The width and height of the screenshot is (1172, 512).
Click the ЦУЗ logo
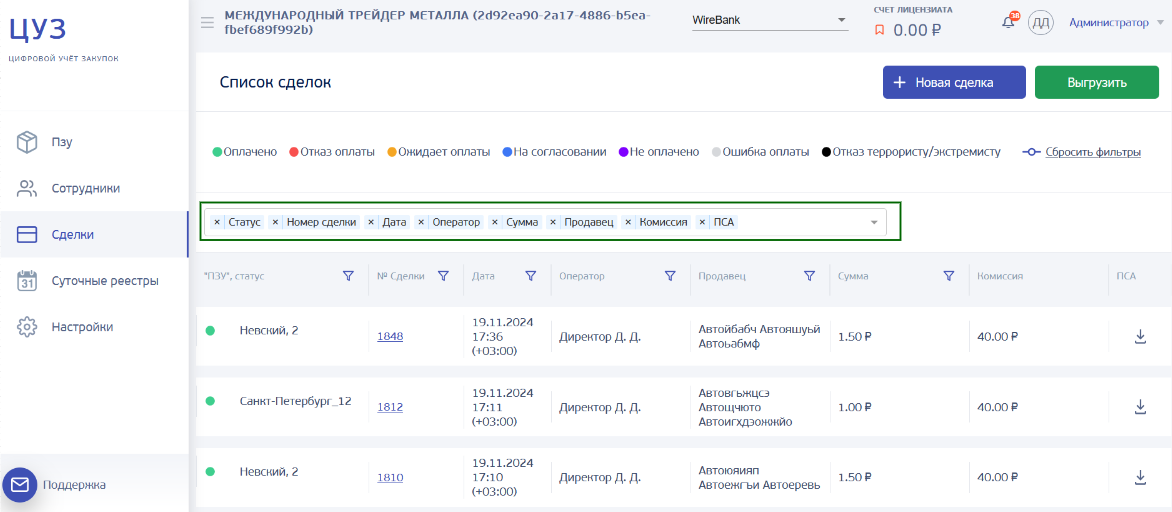[x=39, y=29]
